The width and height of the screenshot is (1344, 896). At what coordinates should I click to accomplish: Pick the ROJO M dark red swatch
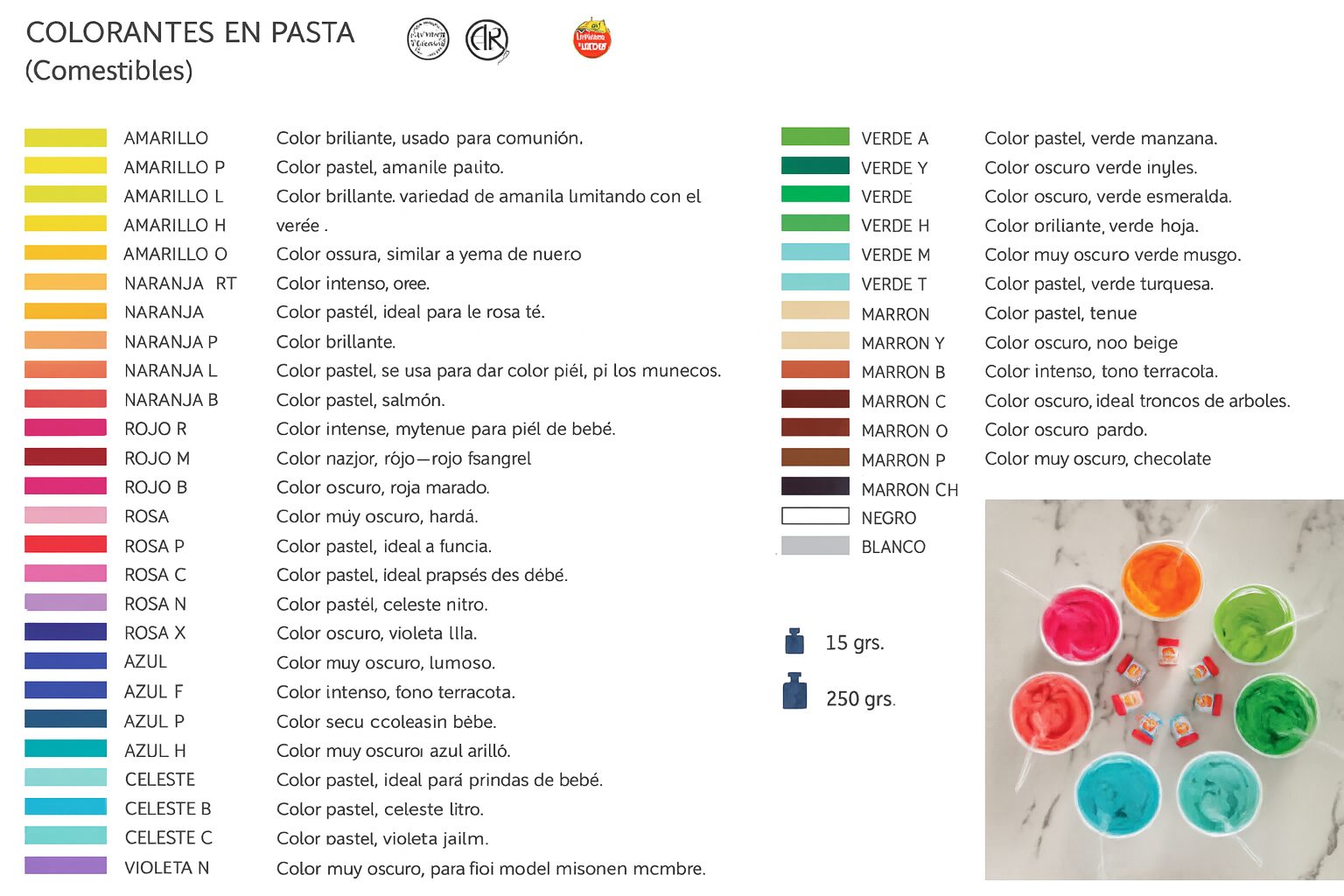coord(66,457)
